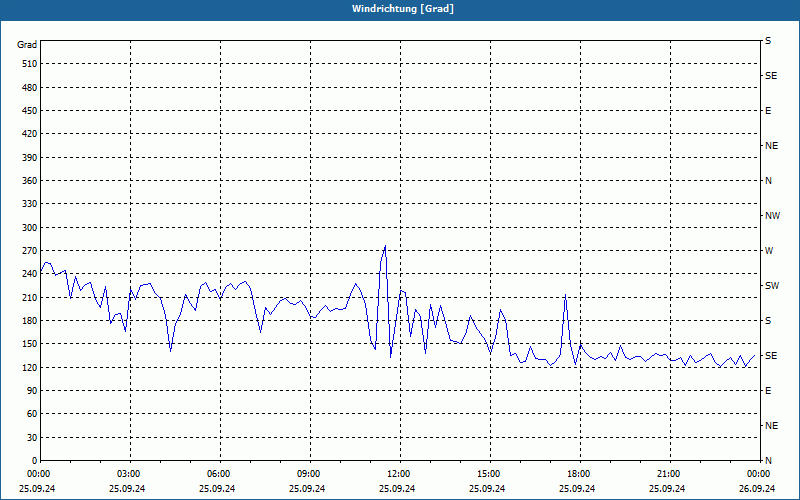Click the "21:00" time axis label
Screen dimensions: 800x500
pyautogui.click(x=670, y=474)
